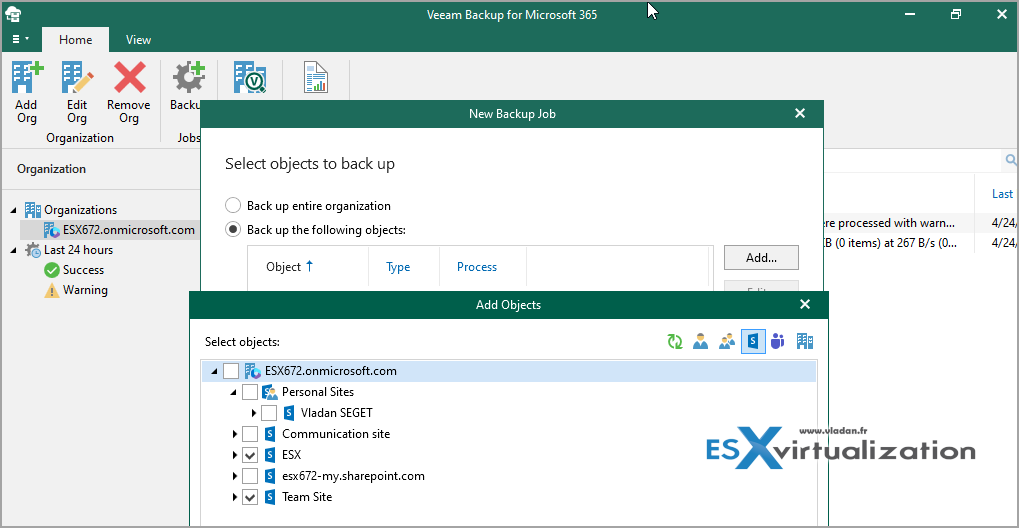Filter by Groups icon in Add Objects

pos(727,341)
